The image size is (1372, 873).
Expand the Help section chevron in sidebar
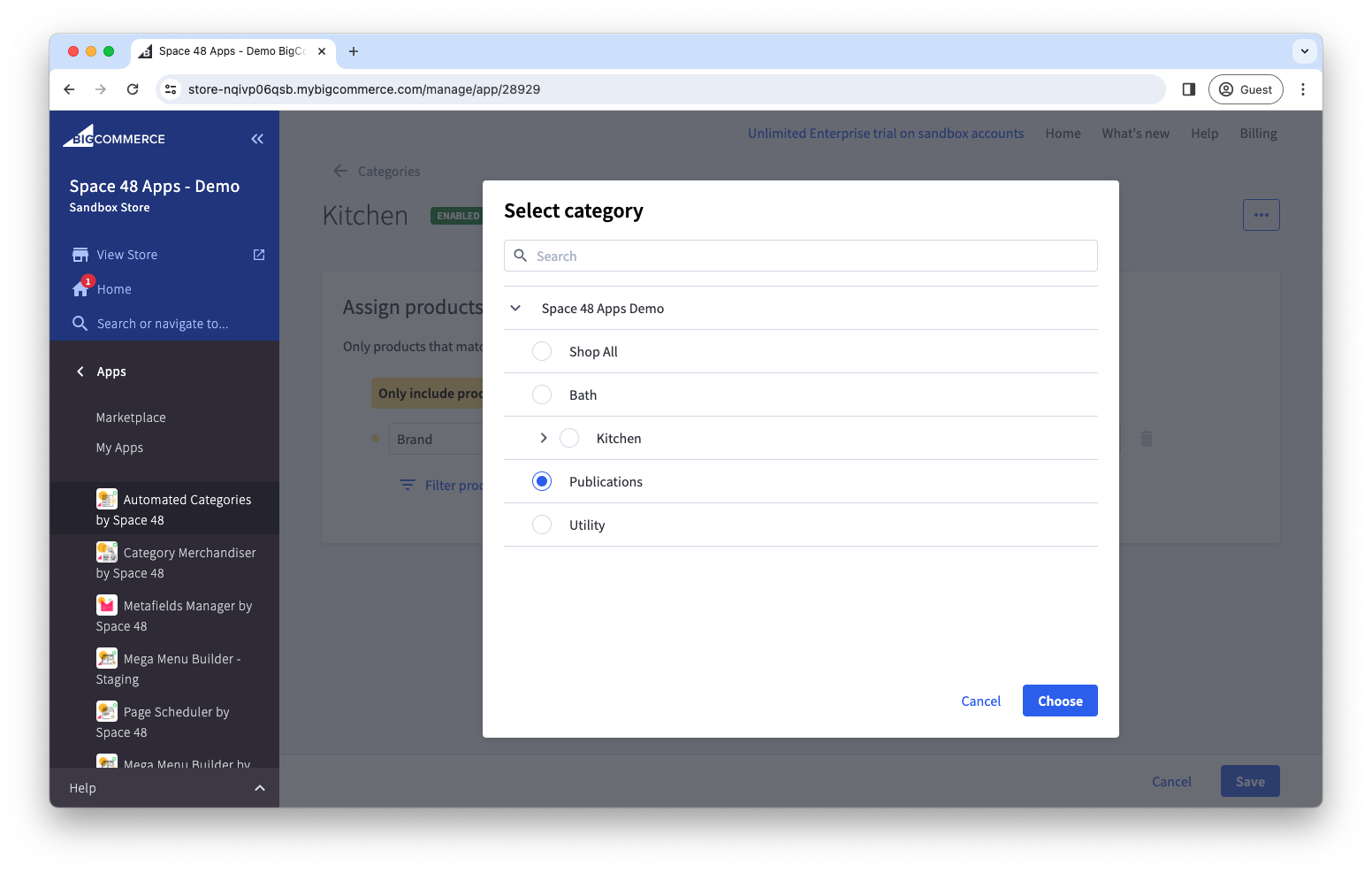pos(260,788)
